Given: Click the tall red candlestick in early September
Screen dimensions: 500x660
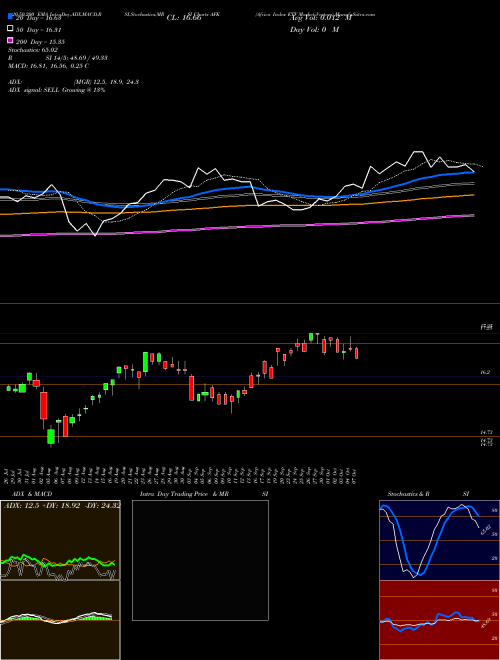Looking at the screenshot, I should click(x=191, y=388).
